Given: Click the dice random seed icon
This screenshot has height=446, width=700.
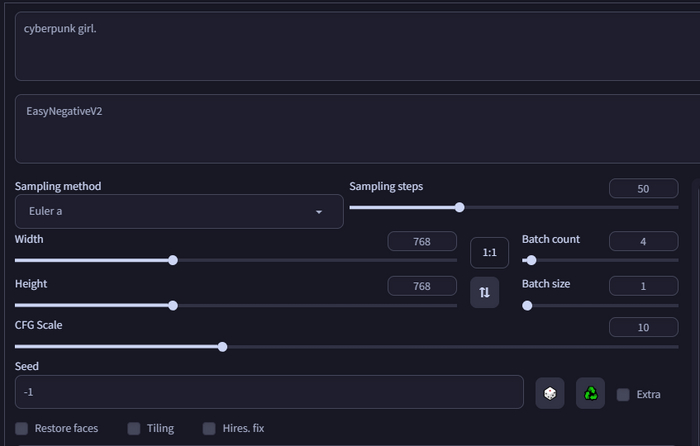Looking at the screenshot, I should point(550,394).
